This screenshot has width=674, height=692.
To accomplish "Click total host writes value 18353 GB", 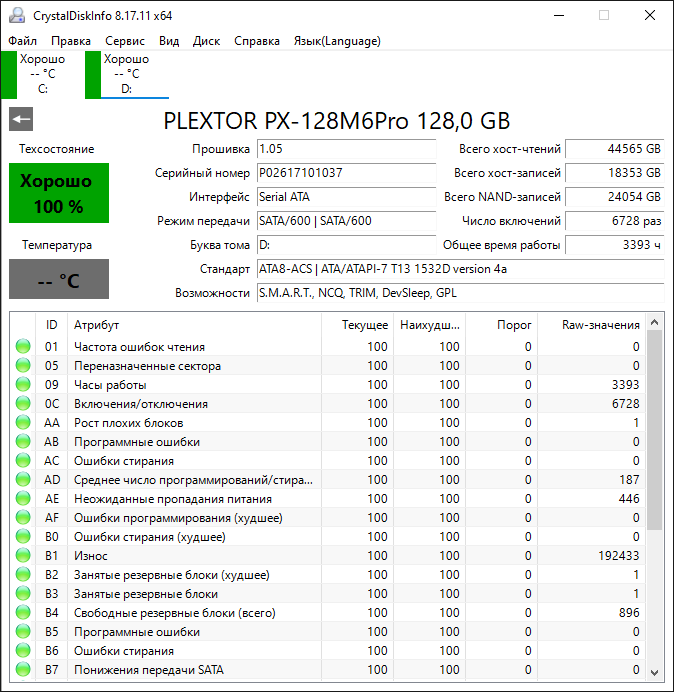I will coord(615,173).
